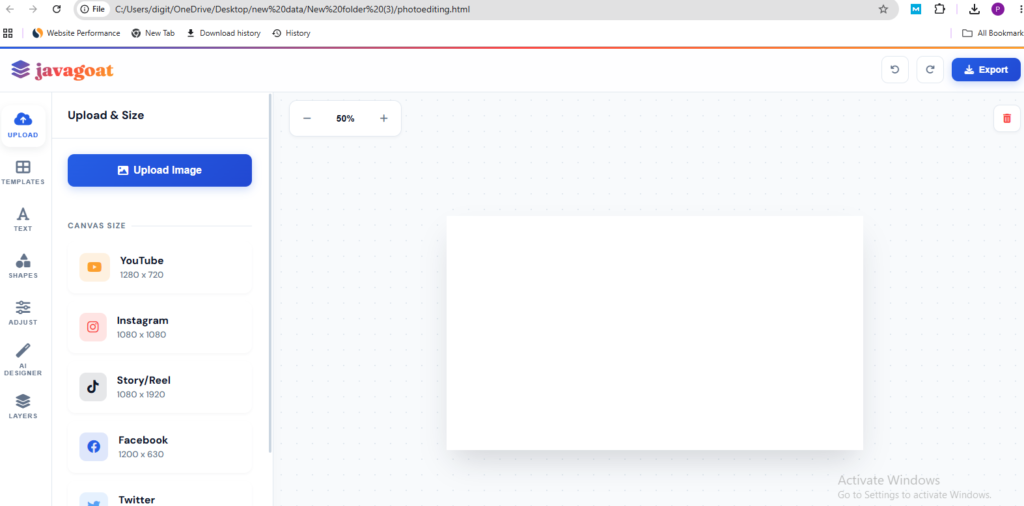
Task: Go forward in the browser
Action: [x=33, y=9]
